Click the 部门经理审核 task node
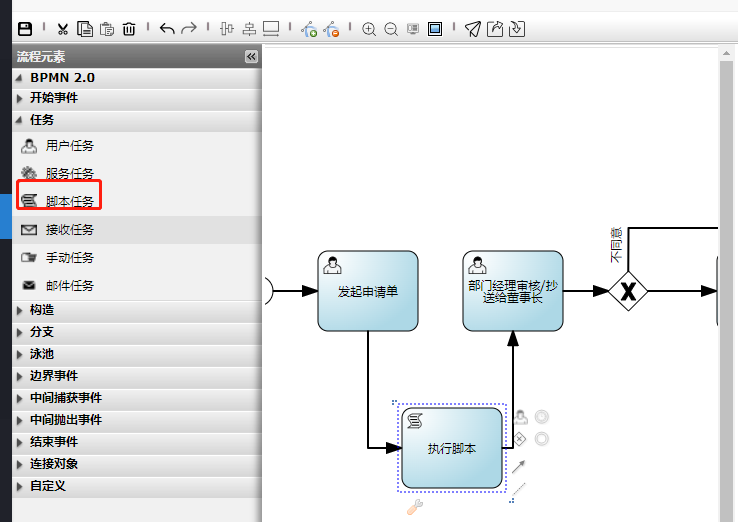 pos(512,291)
